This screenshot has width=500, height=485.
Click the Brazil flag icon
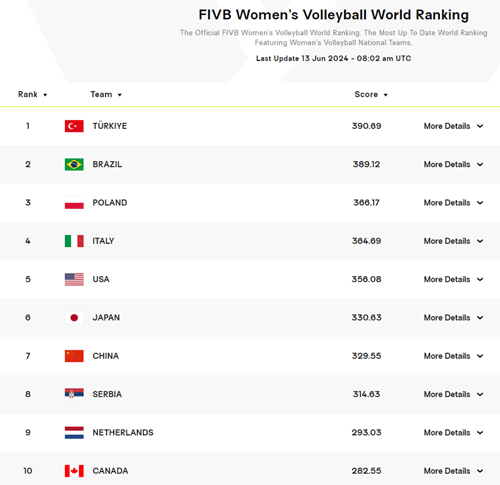click(74, 164)
